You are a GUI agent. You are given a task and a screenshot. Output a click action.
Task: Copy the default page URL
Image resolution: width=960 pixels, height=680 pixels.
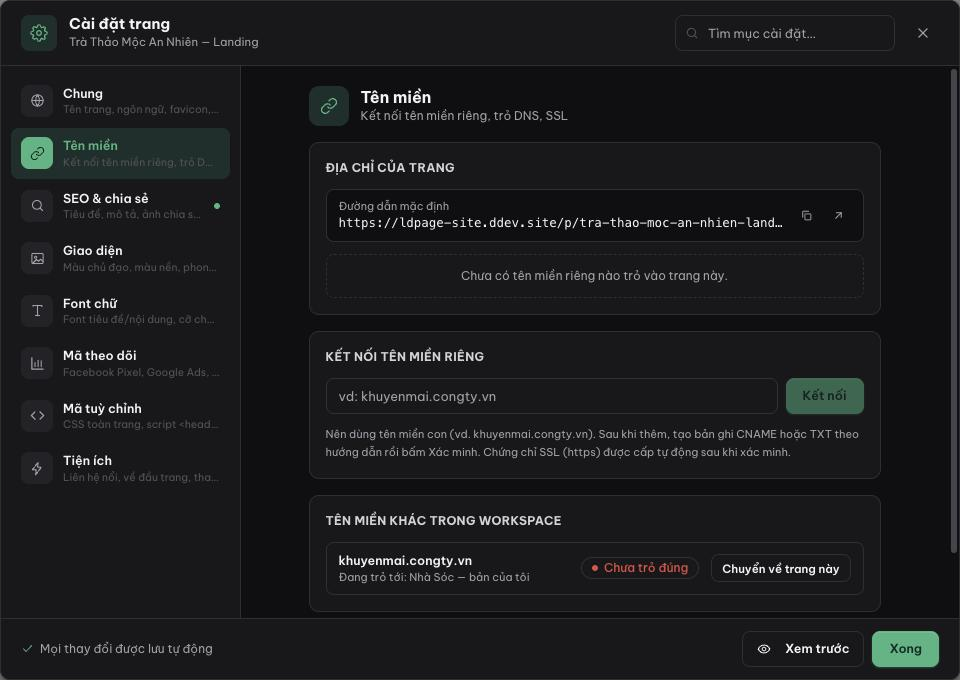807,215
